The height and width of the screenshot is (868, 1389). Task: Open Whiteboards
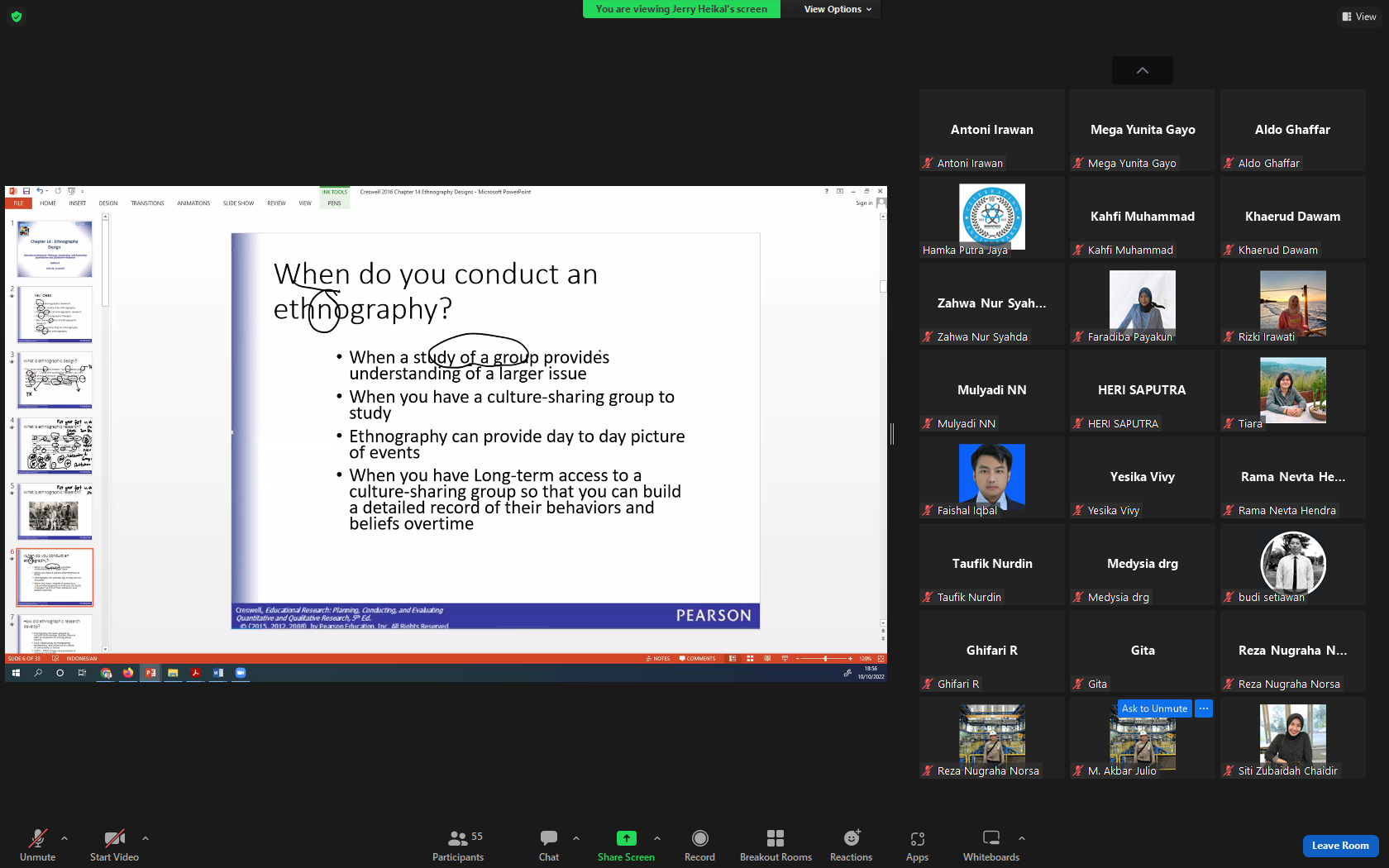(991, 845)
